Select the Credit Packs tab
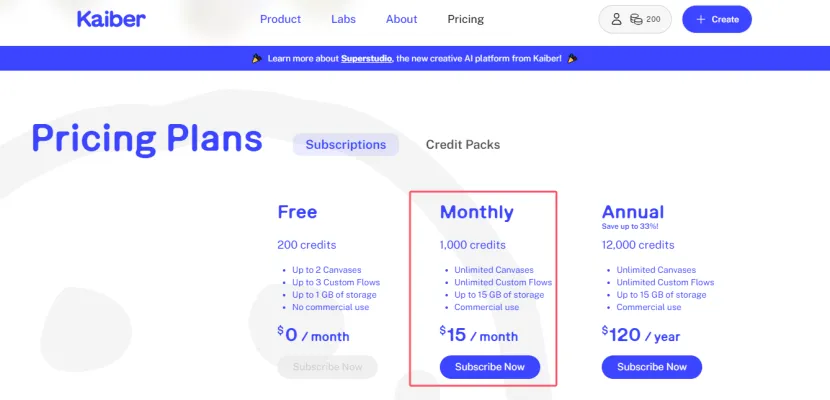This screenshot has width=830, height=400. [x=463, y=144]
